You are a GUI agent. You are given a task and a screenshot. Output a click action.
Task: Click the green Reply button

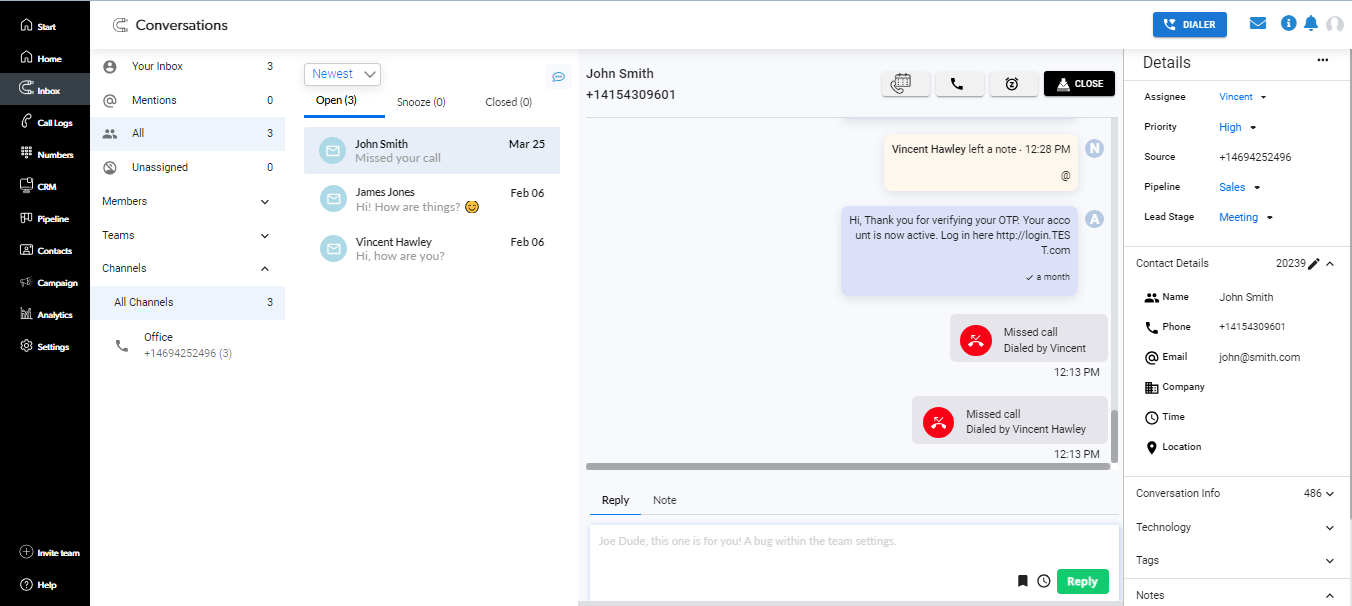[x=1082, y=581]
